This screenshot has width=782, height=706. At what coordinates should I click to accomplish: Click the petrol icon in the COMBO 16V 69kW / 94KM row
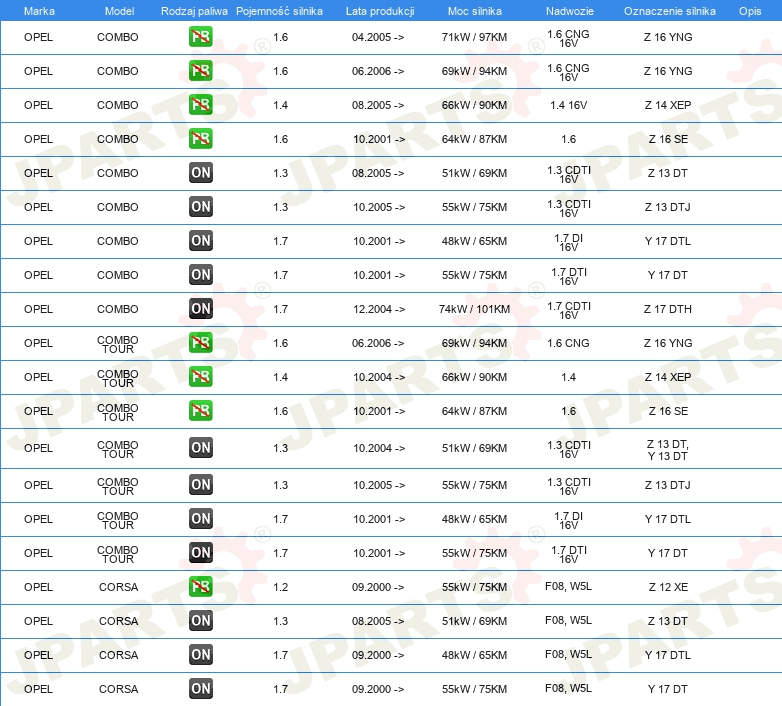[200, 71]
